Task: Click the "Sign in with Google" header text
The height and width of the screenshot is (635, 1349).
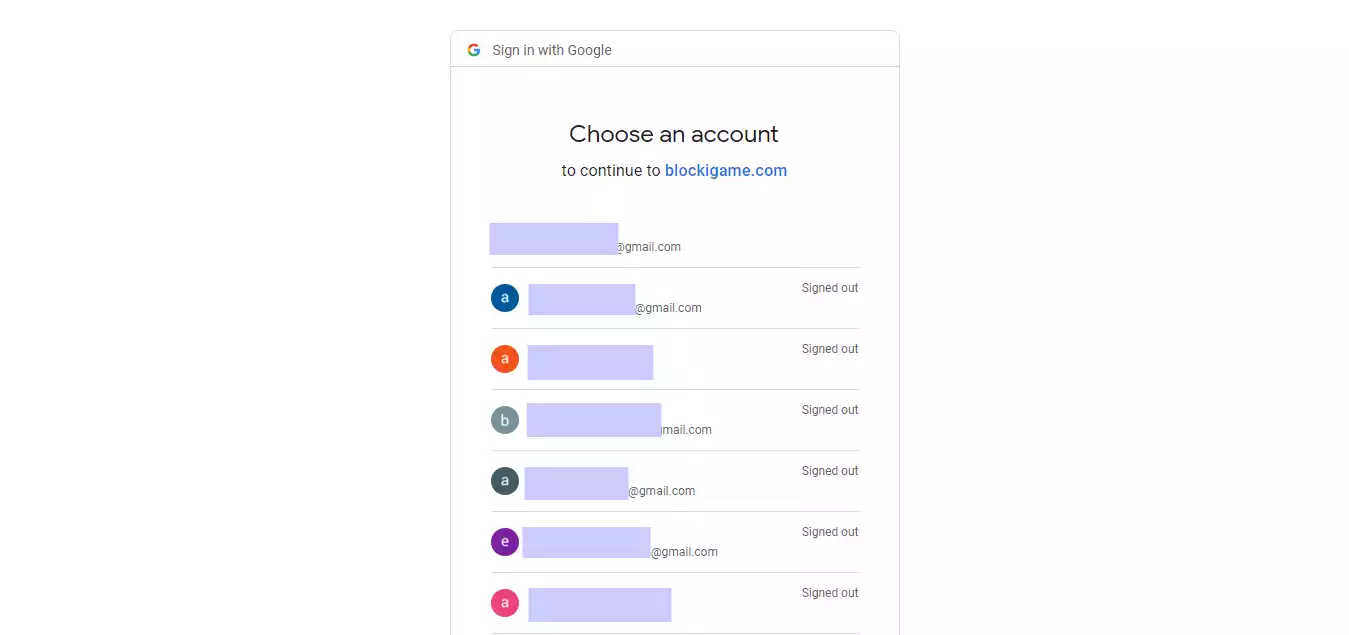Action: pos(552,50)
